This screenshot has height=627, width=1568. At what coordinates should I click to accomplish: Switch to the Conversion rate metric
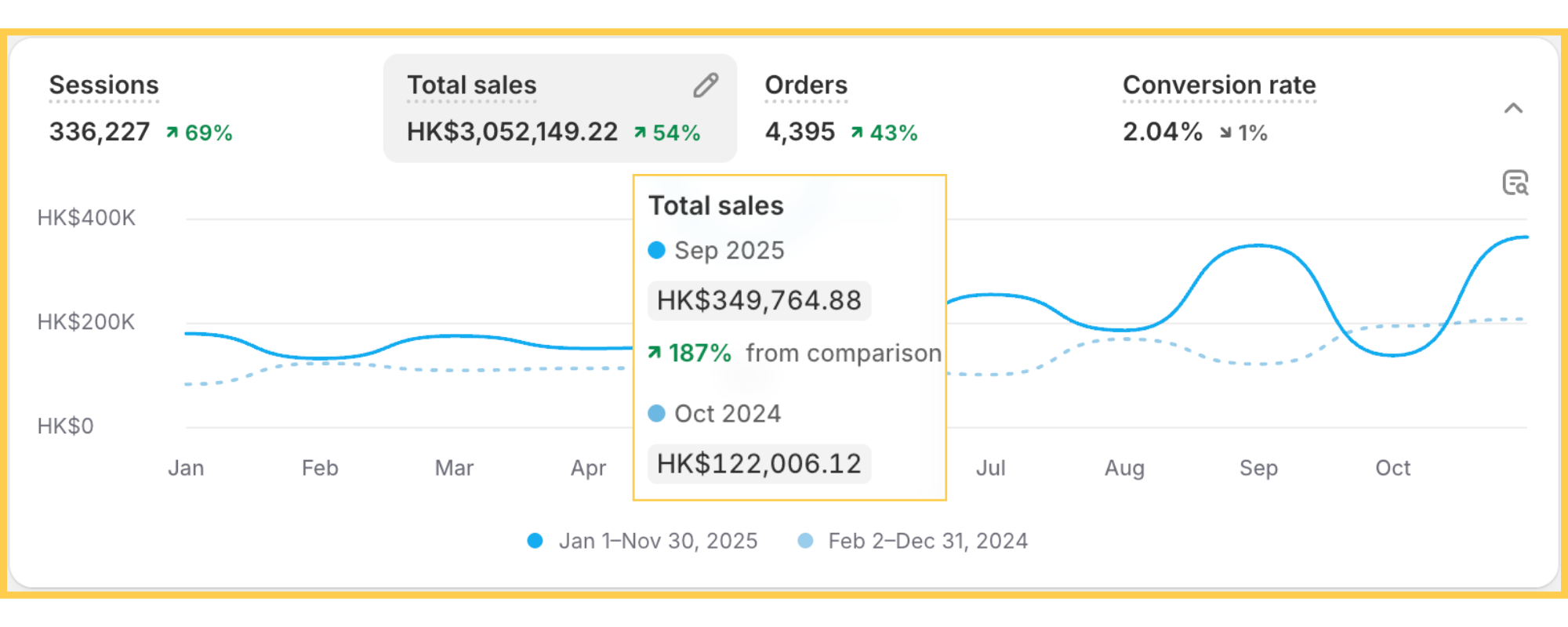(1218, 85)
